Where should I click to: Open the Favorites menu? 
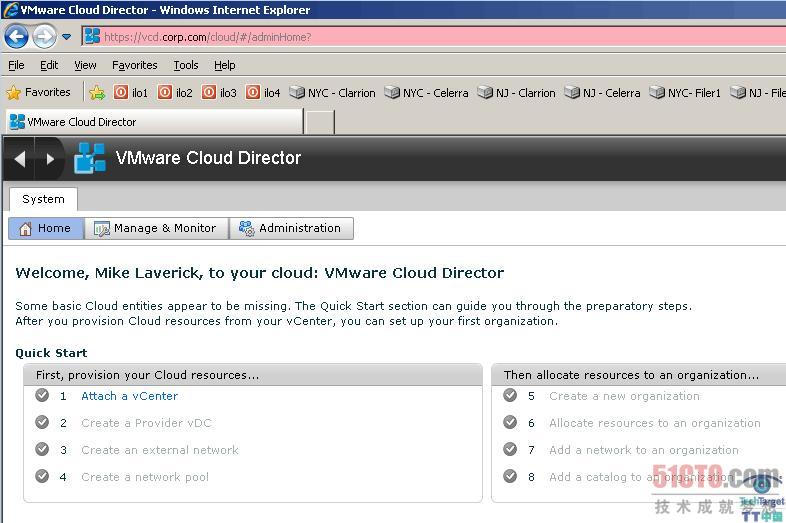134,65
